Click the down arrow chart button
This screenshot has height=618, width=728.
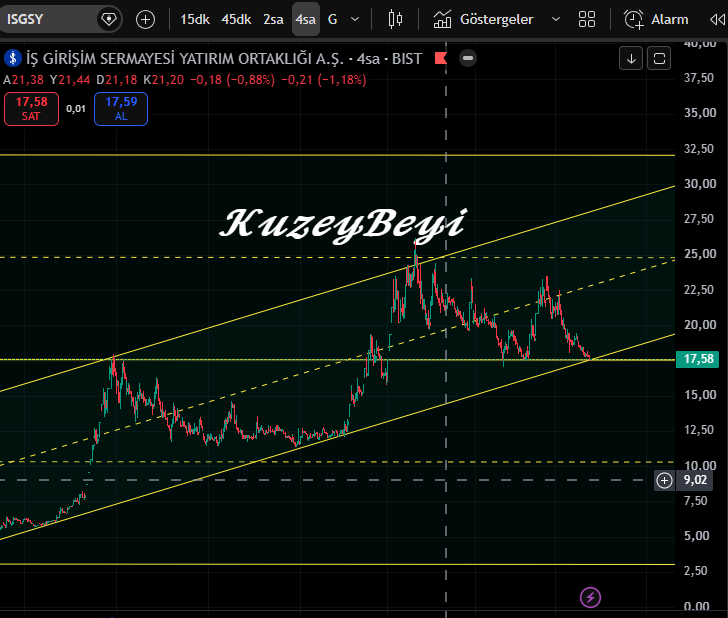coord(631,59)
